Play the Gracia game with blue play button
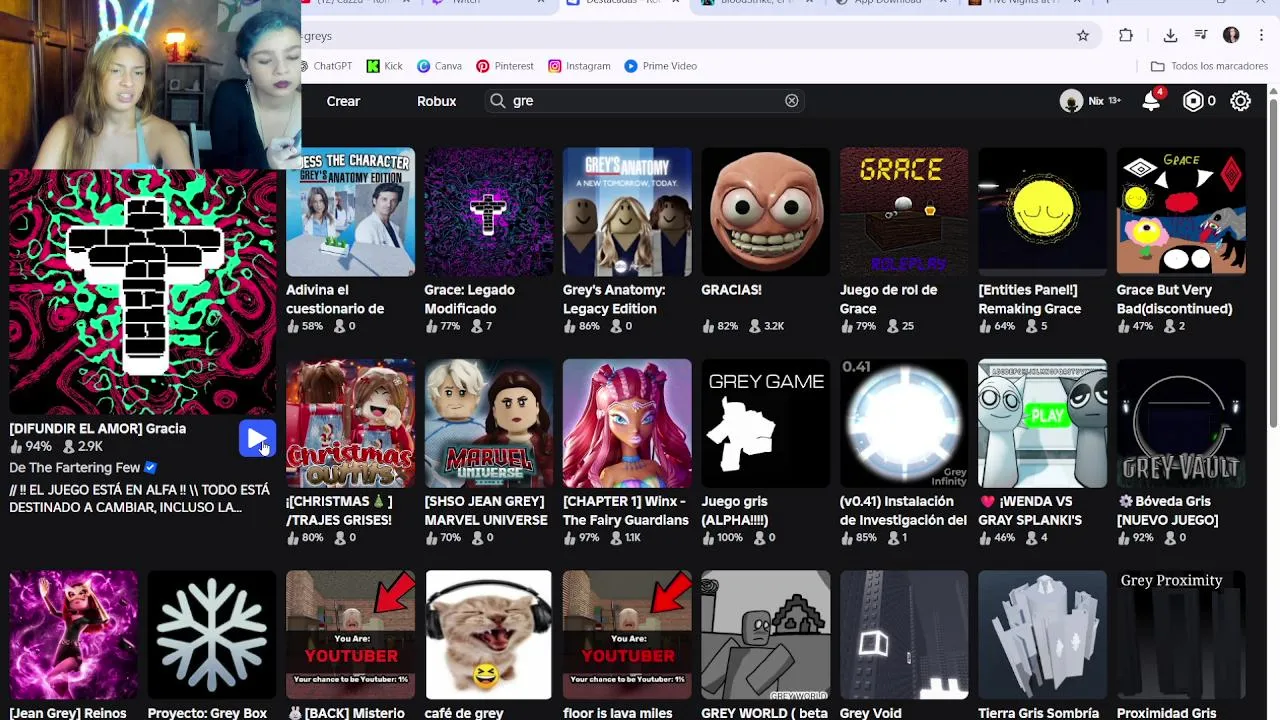 [x=257, y=439]
